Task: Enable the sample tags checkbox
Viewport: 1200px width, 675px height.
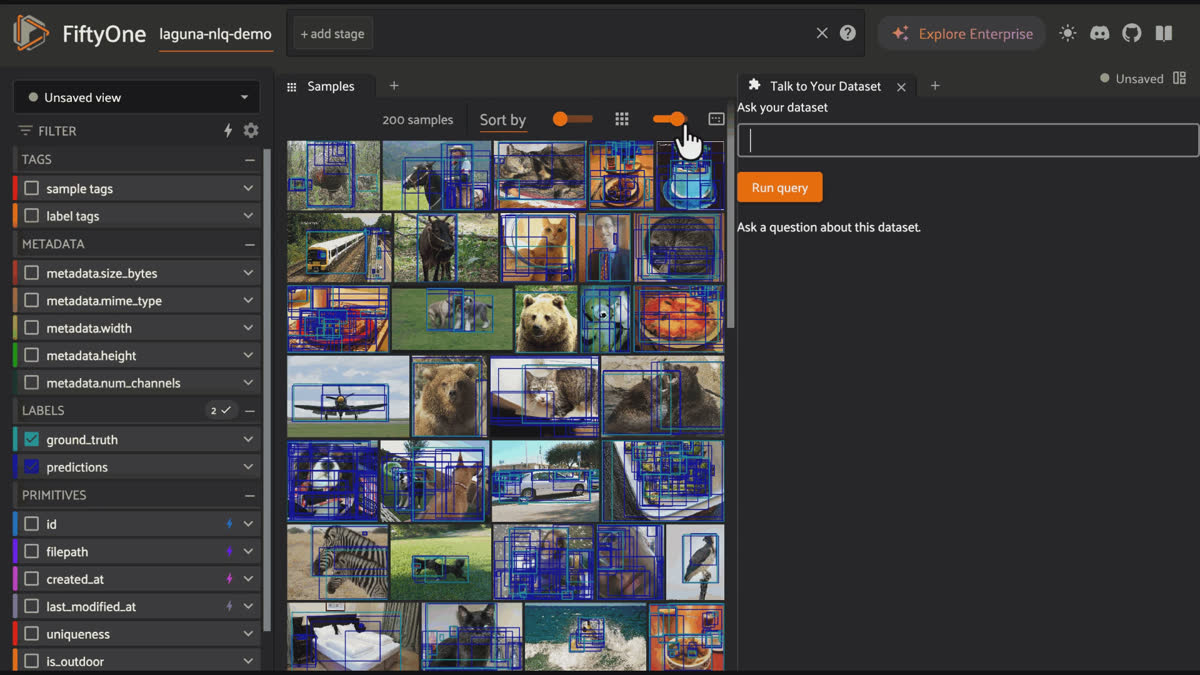Action: [x=32, y=188]
